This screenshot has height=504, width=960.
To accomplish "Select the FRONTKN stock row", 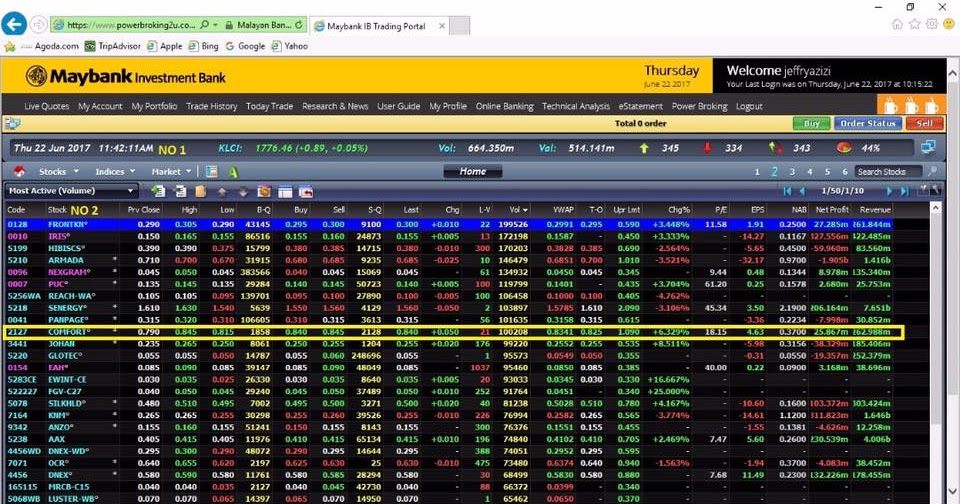I will (450, 224).
